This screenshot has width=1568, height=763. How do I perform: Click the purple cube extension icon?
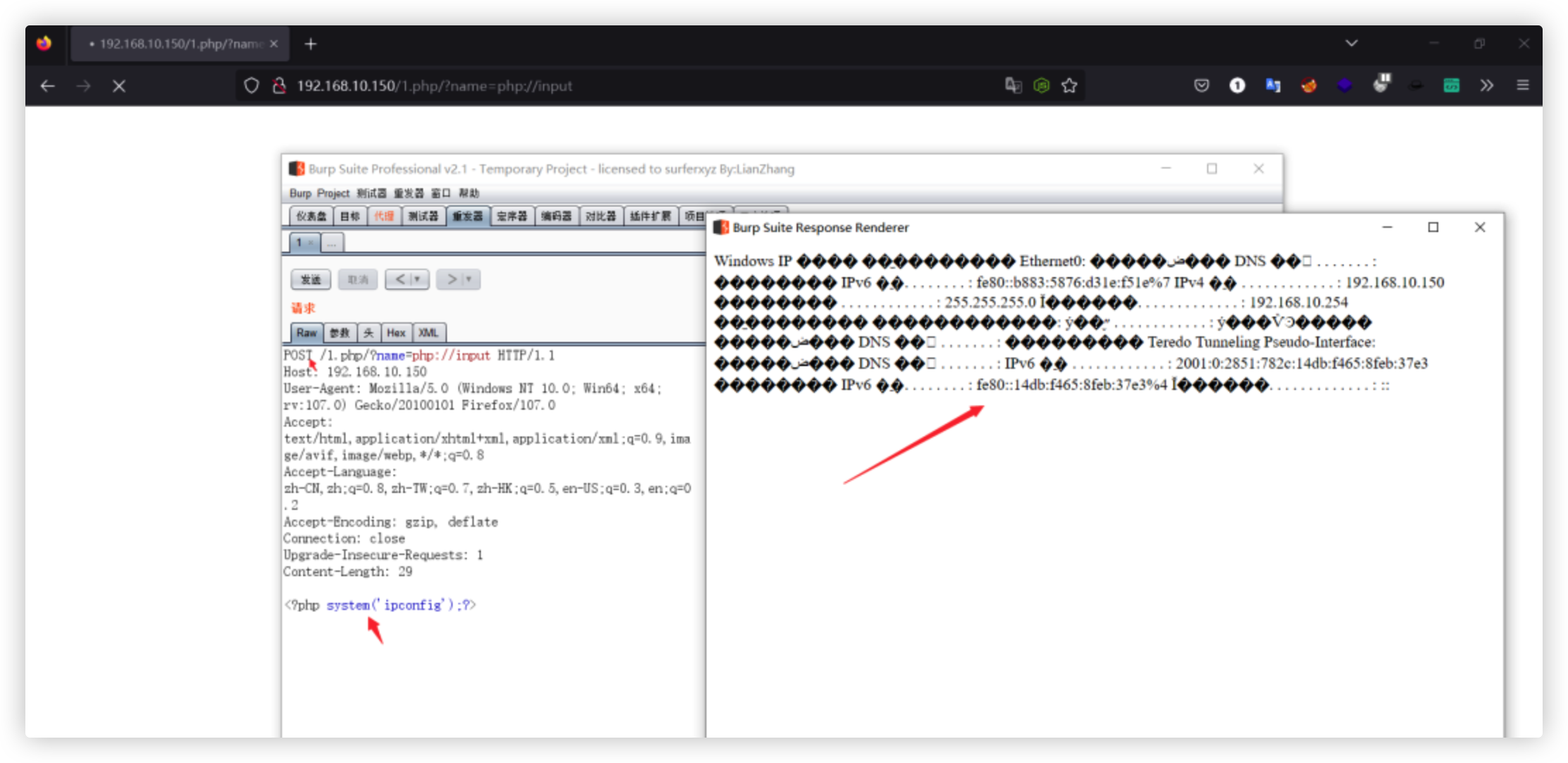coord(1345,85)
